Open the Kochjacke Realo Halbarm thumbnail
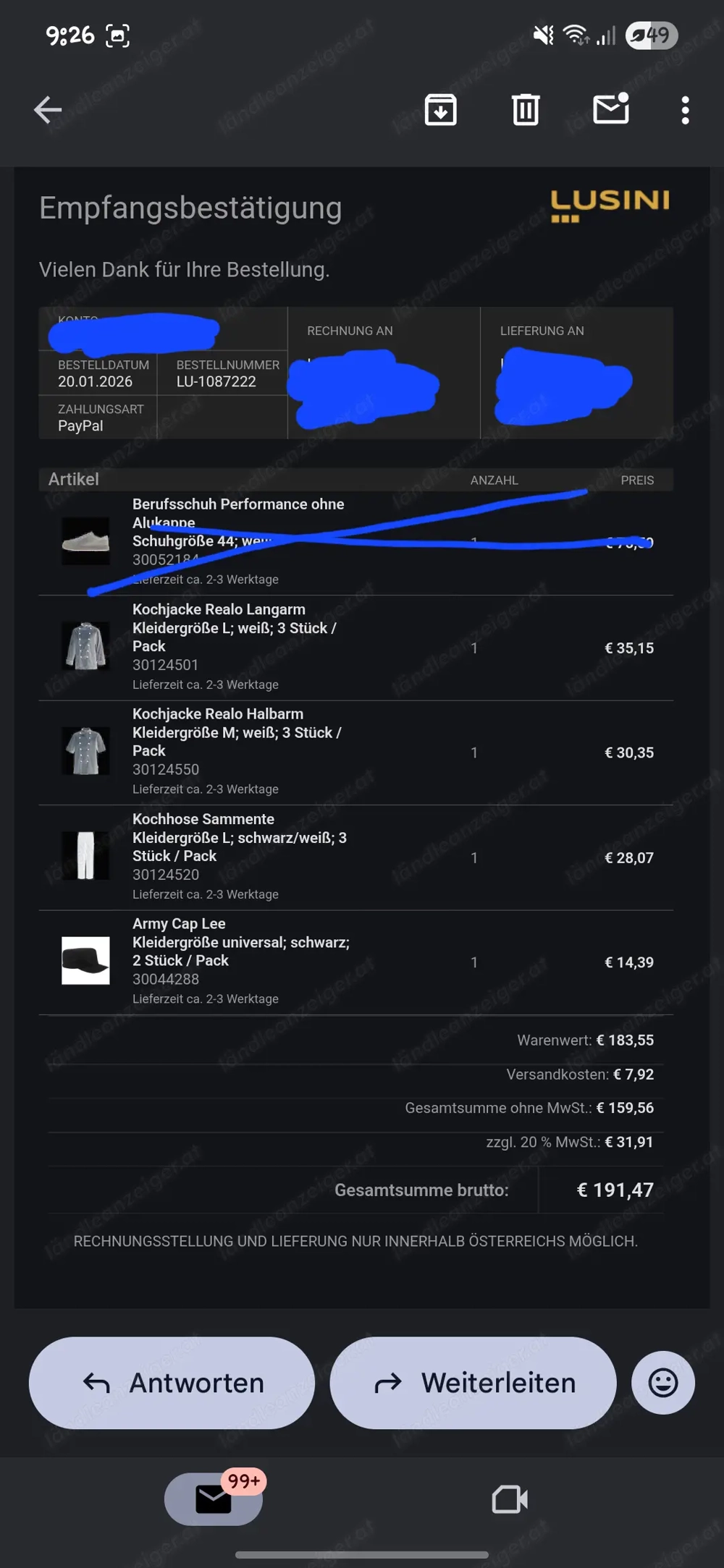 (x=85, y=751)
